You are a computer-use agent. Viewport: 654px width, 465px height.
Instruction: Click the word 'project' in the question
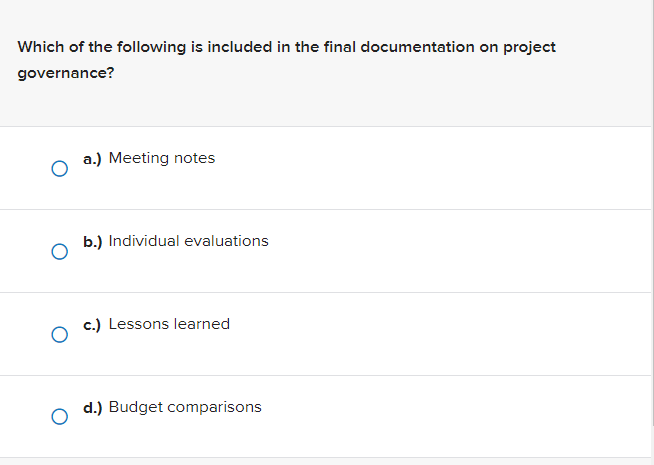[530, 47]
